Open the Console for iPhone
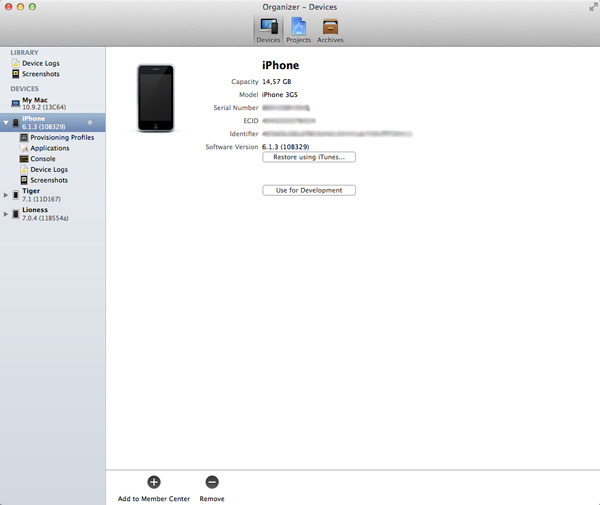 tap(43, 159)
